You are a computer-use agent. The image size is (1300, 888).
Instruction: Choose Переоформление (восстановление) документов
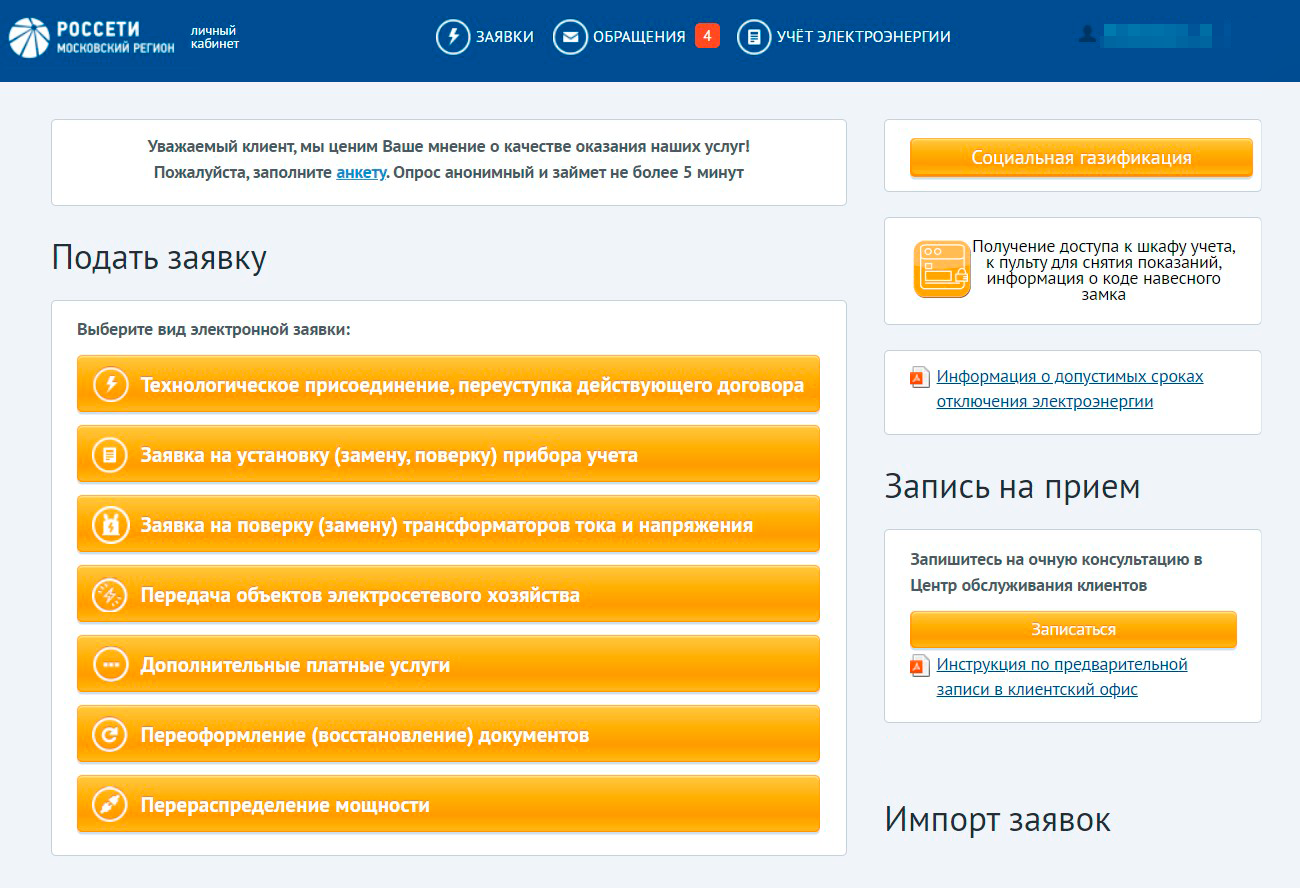(x=448, y=734)
